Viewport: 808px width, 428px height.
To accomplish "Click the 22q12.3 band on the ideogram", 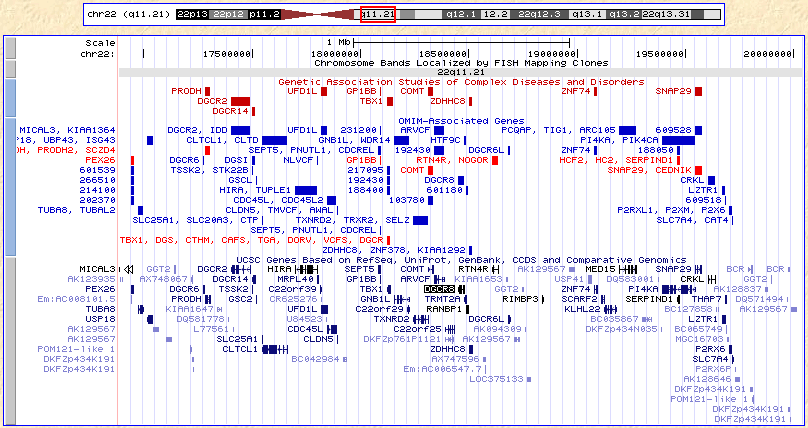I will (x=541, y=16).
